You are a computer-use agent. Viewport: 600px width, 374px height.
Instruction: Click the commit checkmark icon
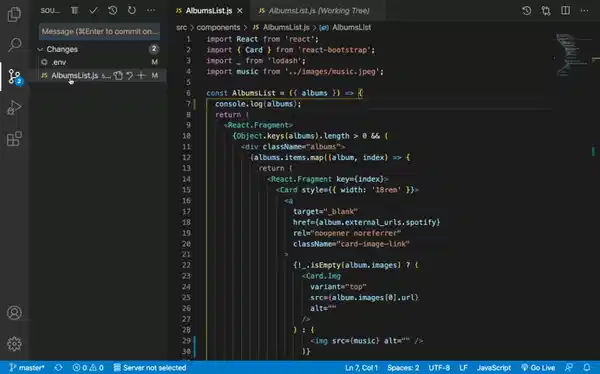[93, 11]
